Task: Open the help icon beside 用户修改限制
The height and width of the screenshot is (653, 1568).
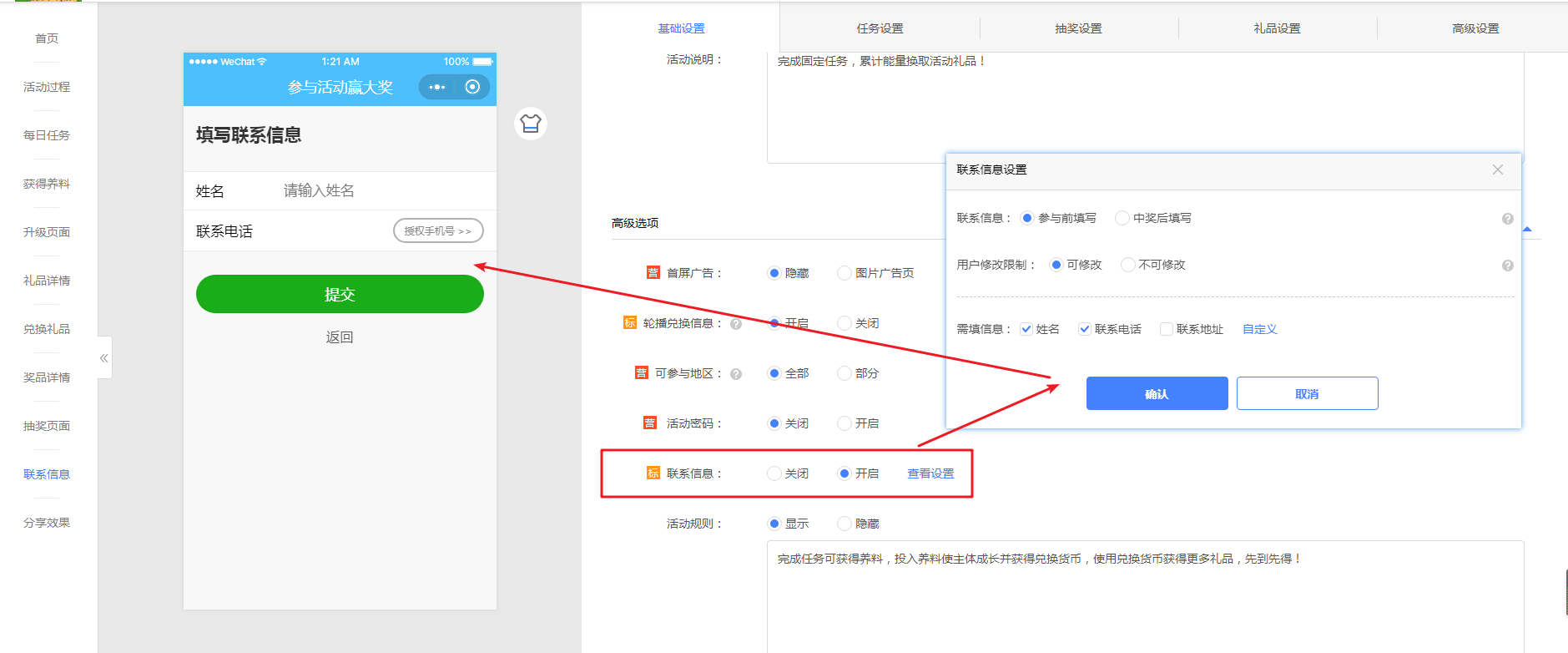Action: coord(1508,266)
